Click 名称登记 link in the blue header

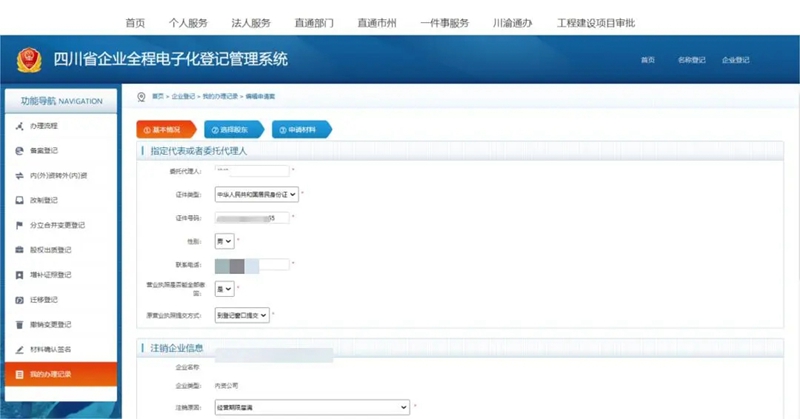tap(691, 60)
